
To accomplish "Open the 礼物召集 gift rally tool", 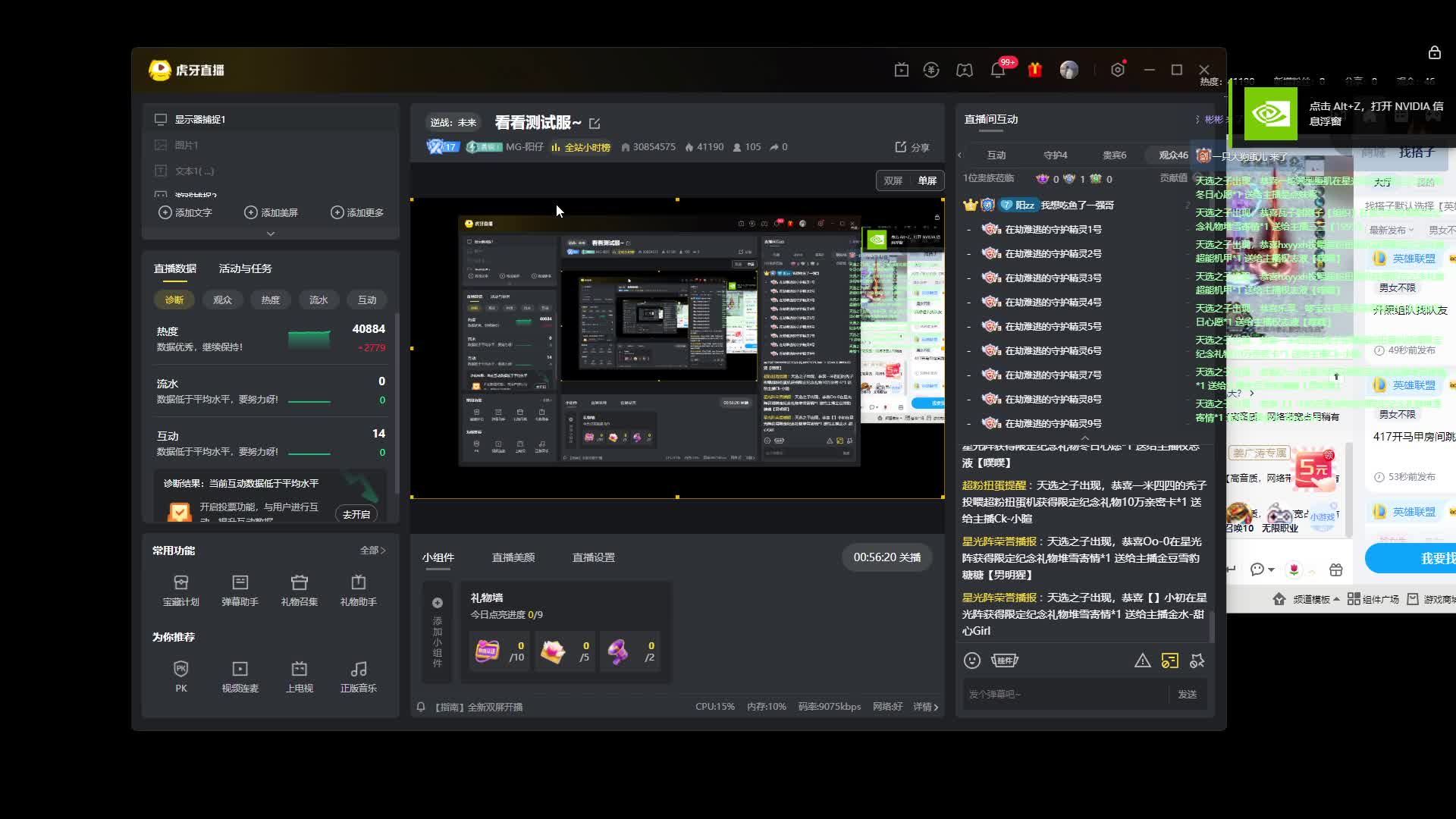I will [x=299, y=589].
